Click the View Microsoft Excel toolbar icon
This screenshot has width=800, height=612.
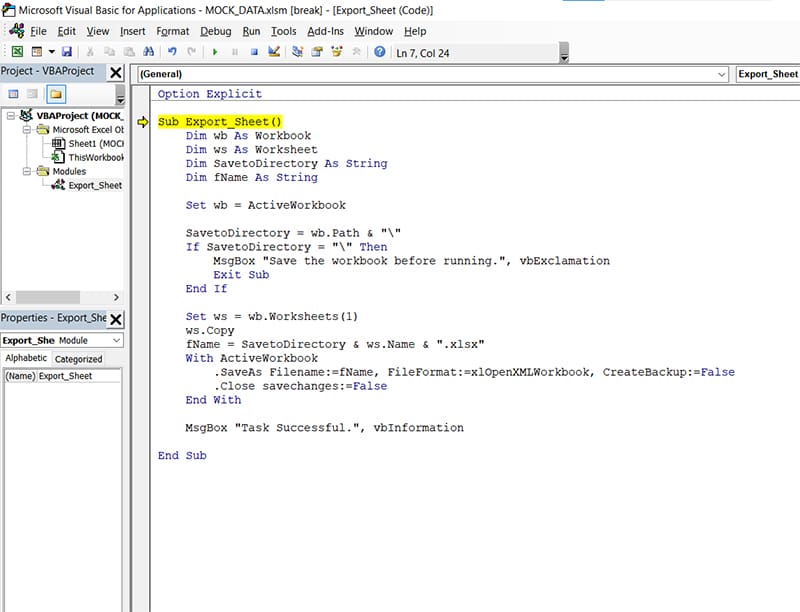click(x=18, y=51)
